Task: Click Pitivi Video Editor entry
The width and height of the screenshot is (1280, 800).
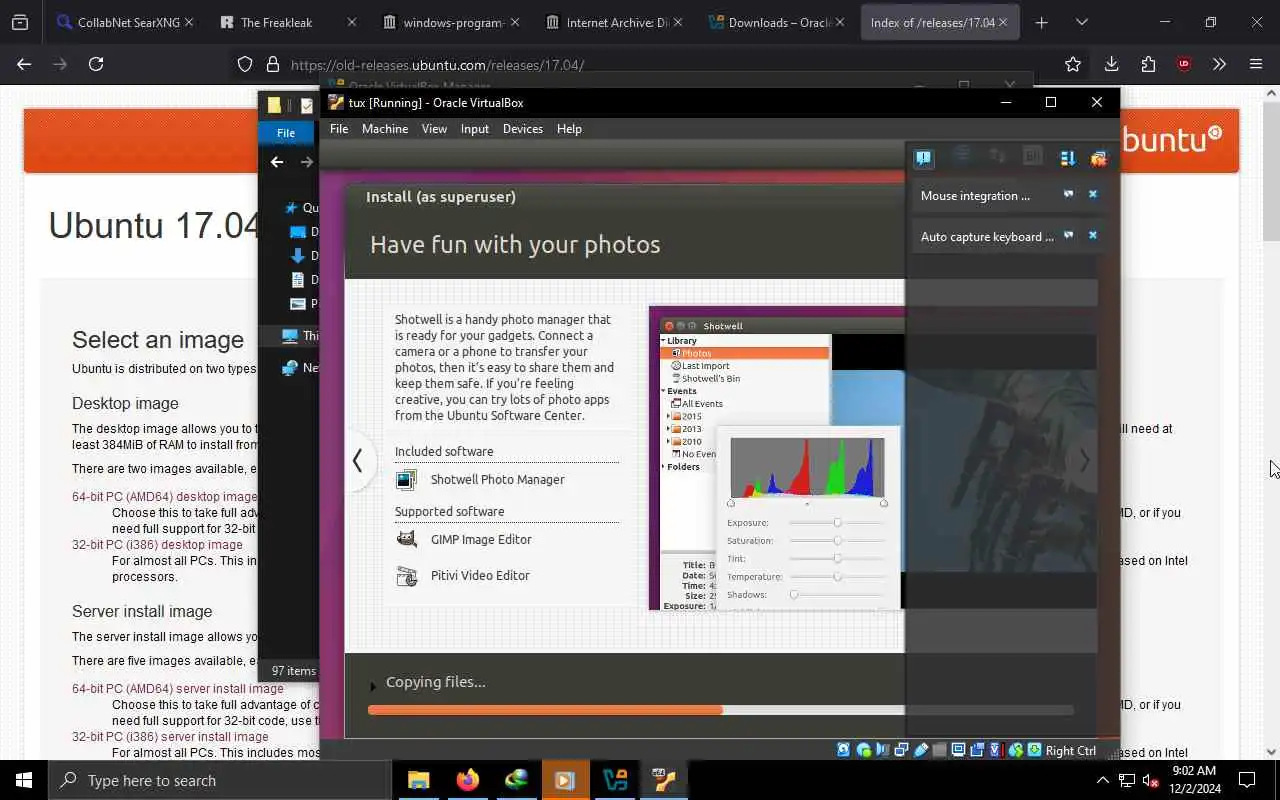Action: click(480, 575)
